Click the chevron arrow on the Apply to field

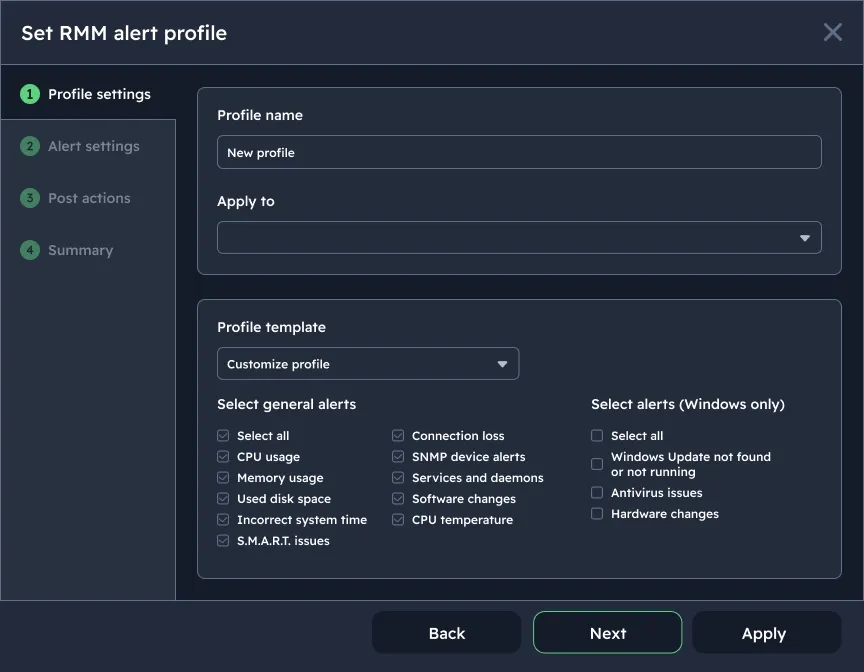(804, 237)
